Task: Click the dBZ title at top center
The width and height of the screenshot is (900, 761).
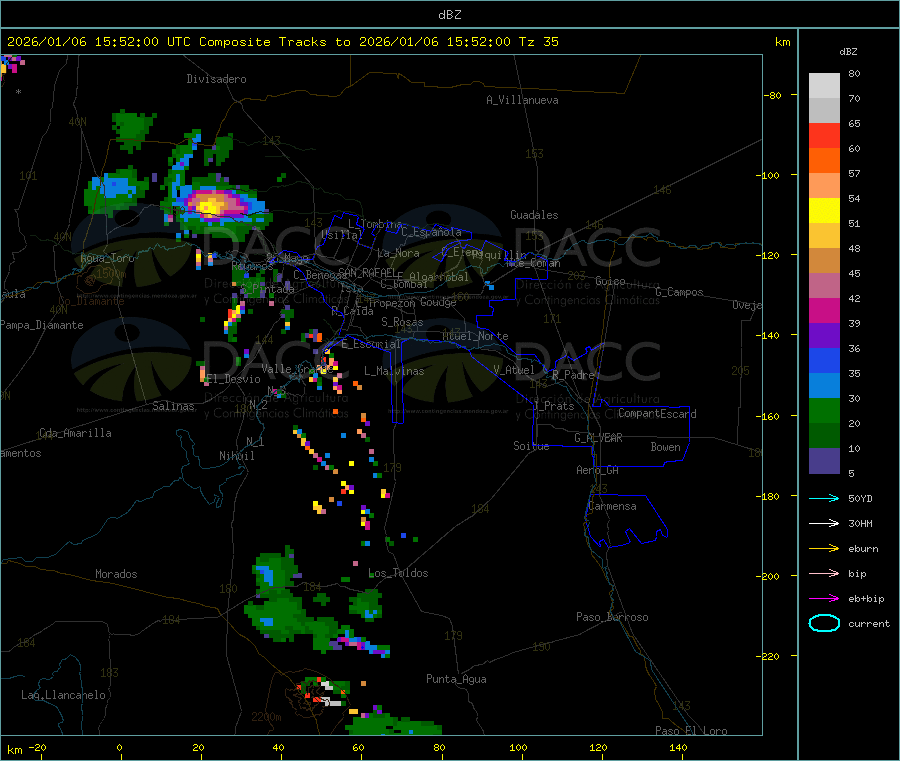Action: coord(449,15)
